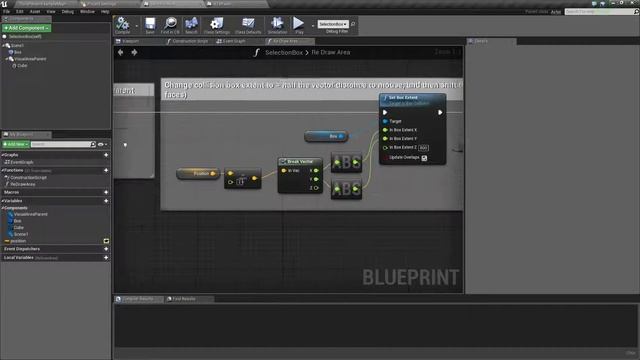Click the Target pin on Set Box Extent

click(x=385, y=121)
